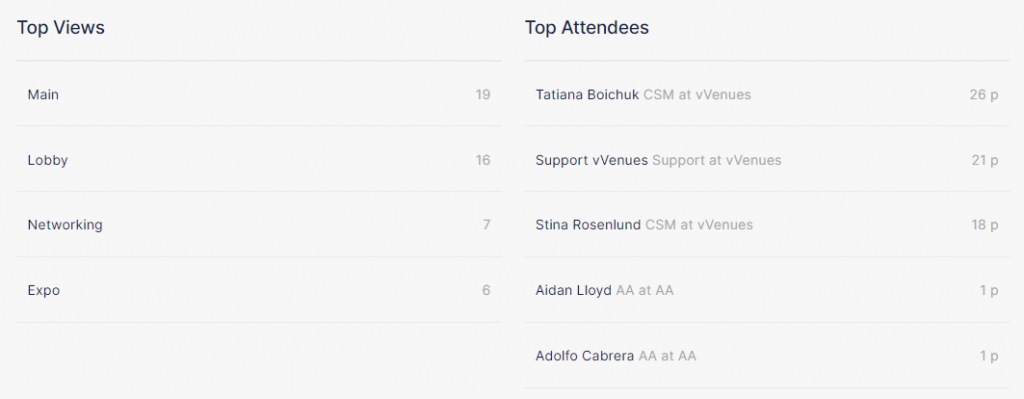Click the Top Attendees heading
Viewport: 1024px width, 399px height.
coord(587,27)
